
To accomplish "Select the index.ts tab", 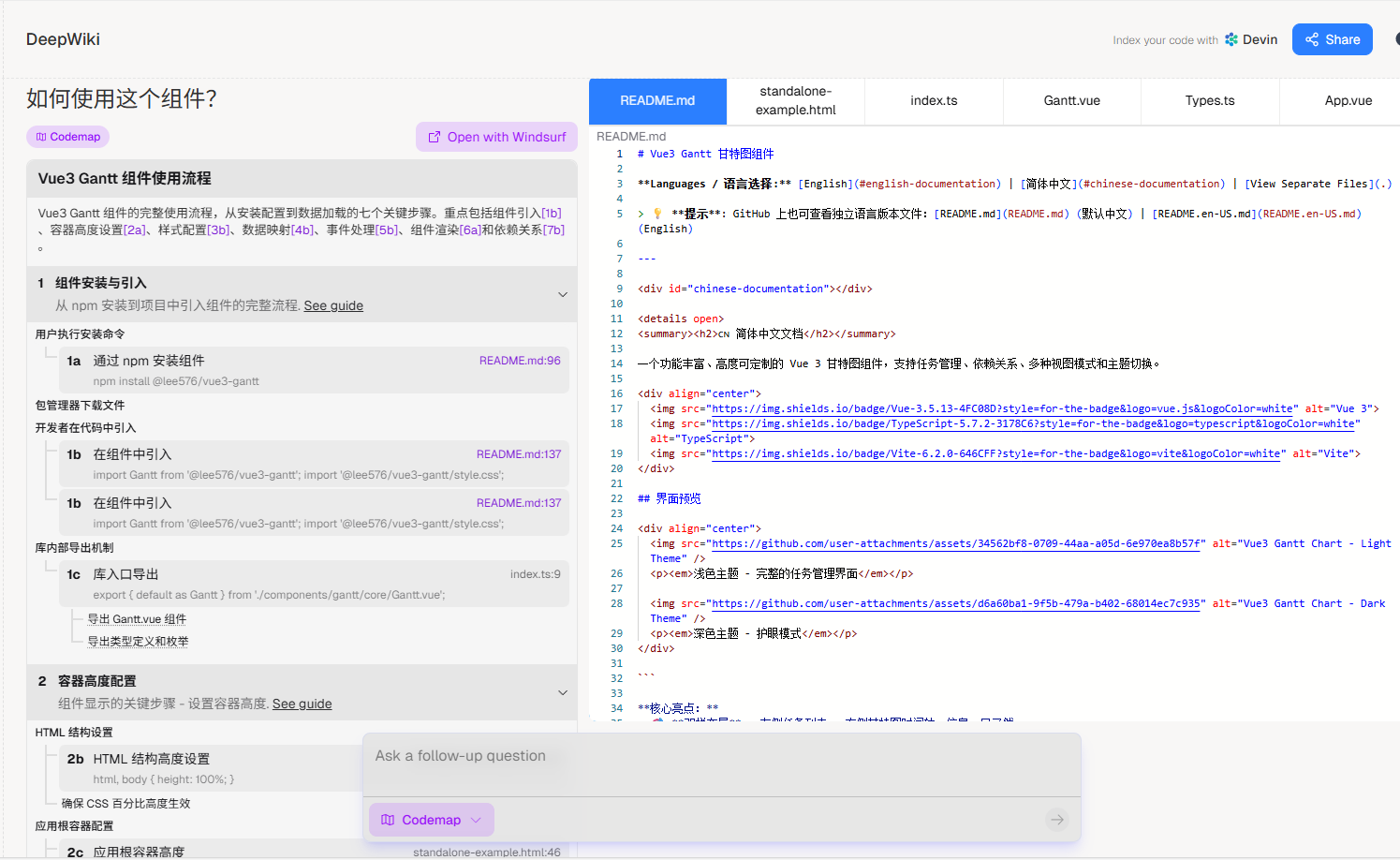I will pos(934,101).
